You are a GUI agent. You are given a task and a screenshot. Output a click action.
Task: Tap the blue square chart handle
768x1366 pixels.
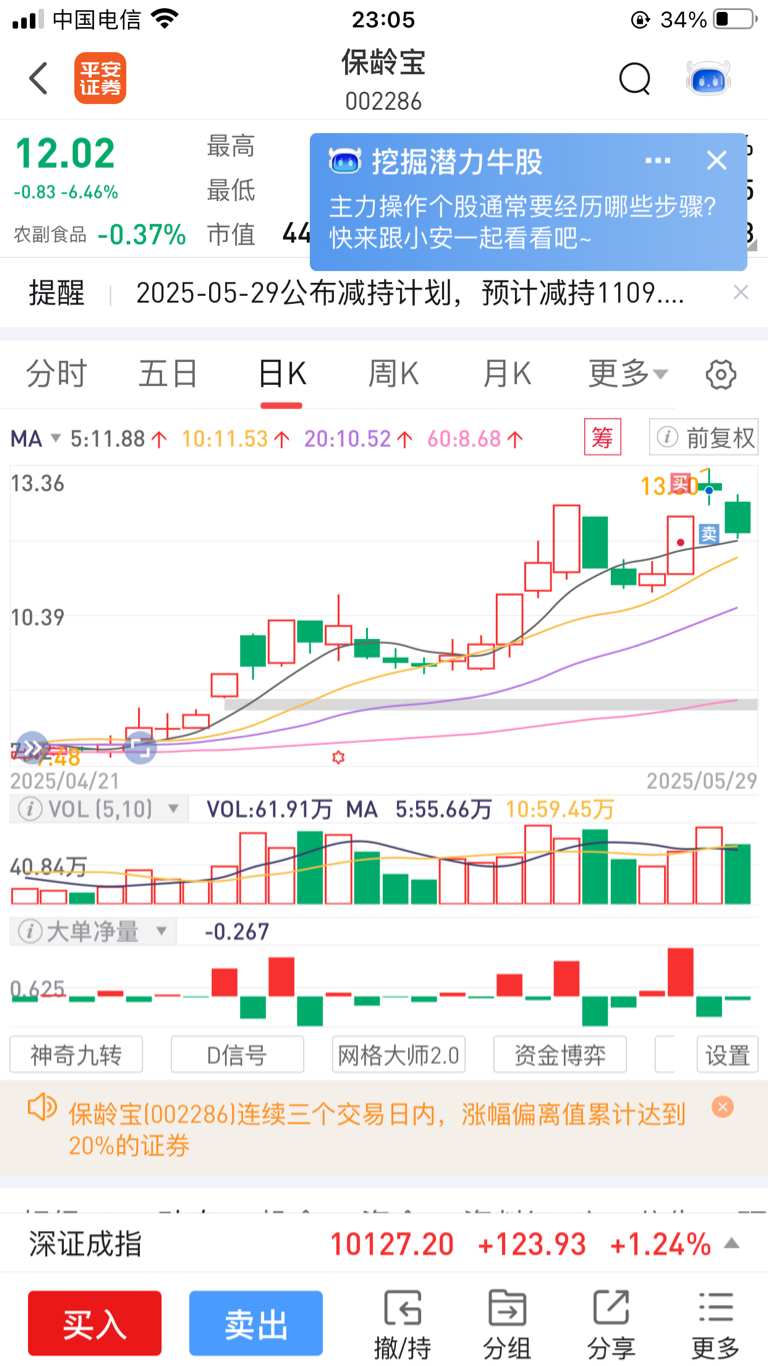[x=140, y=747]
